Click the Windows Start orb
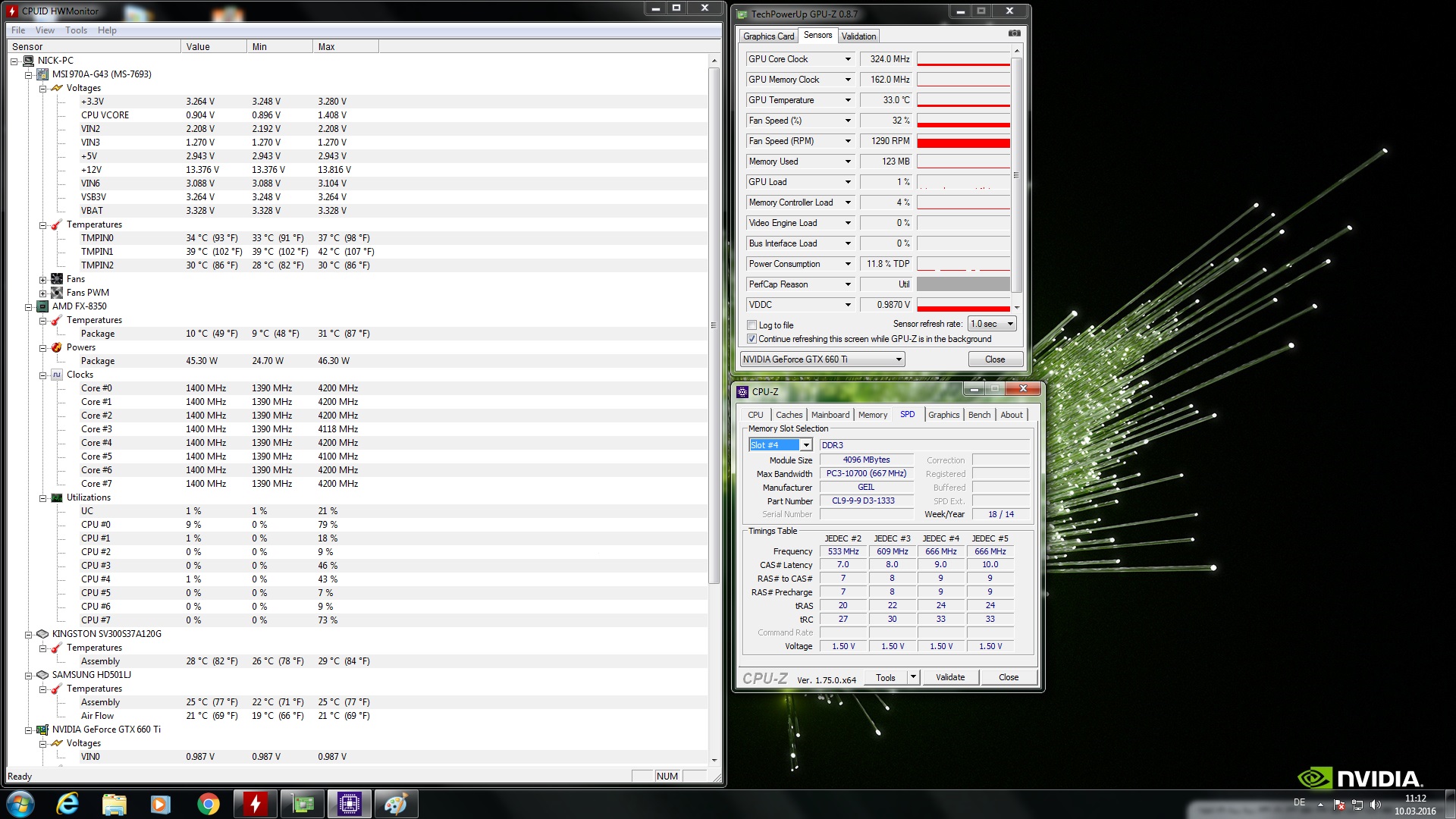This screenshot has height=819, width=1456. click(20, 804)
